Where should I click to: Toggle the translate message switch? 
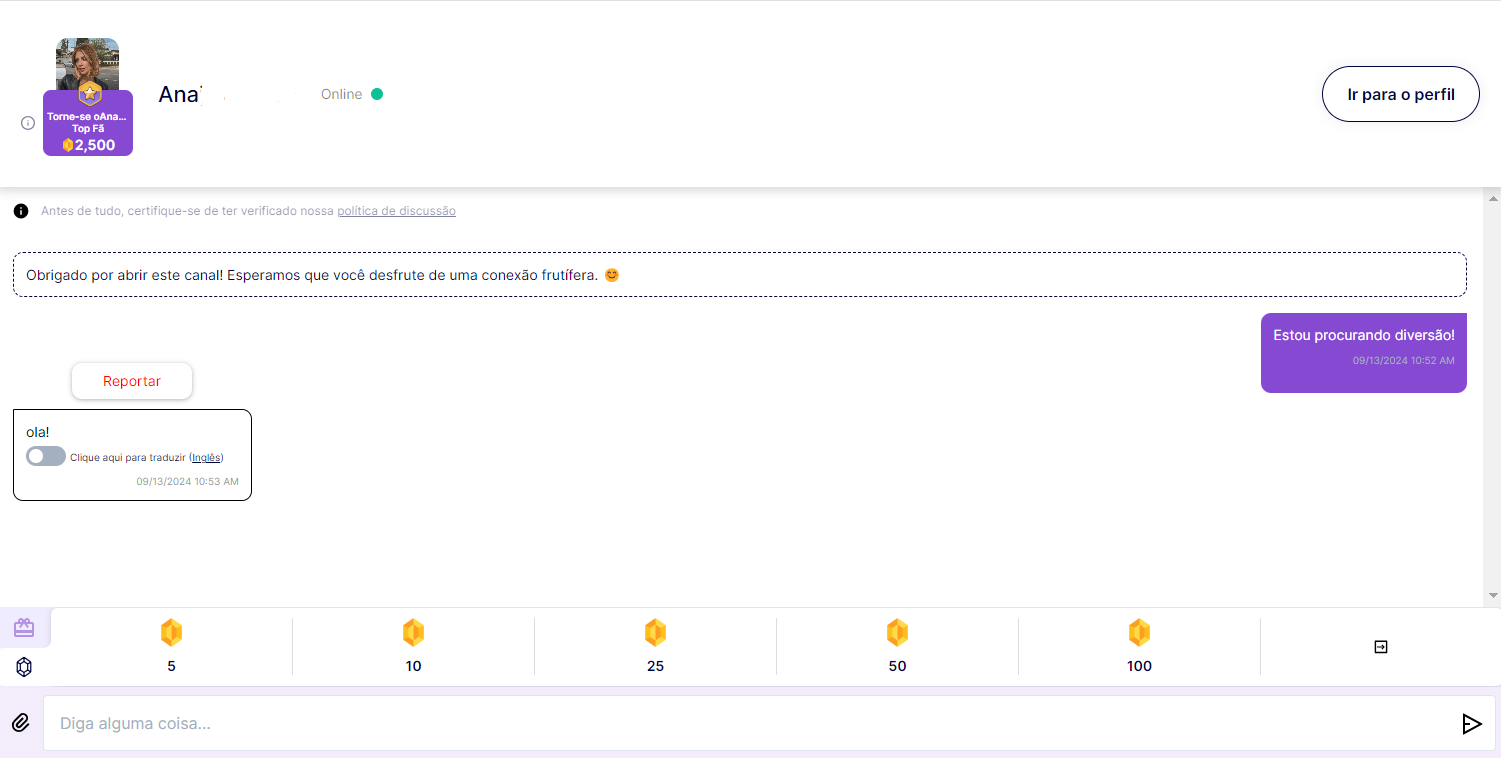click(46, 457)
